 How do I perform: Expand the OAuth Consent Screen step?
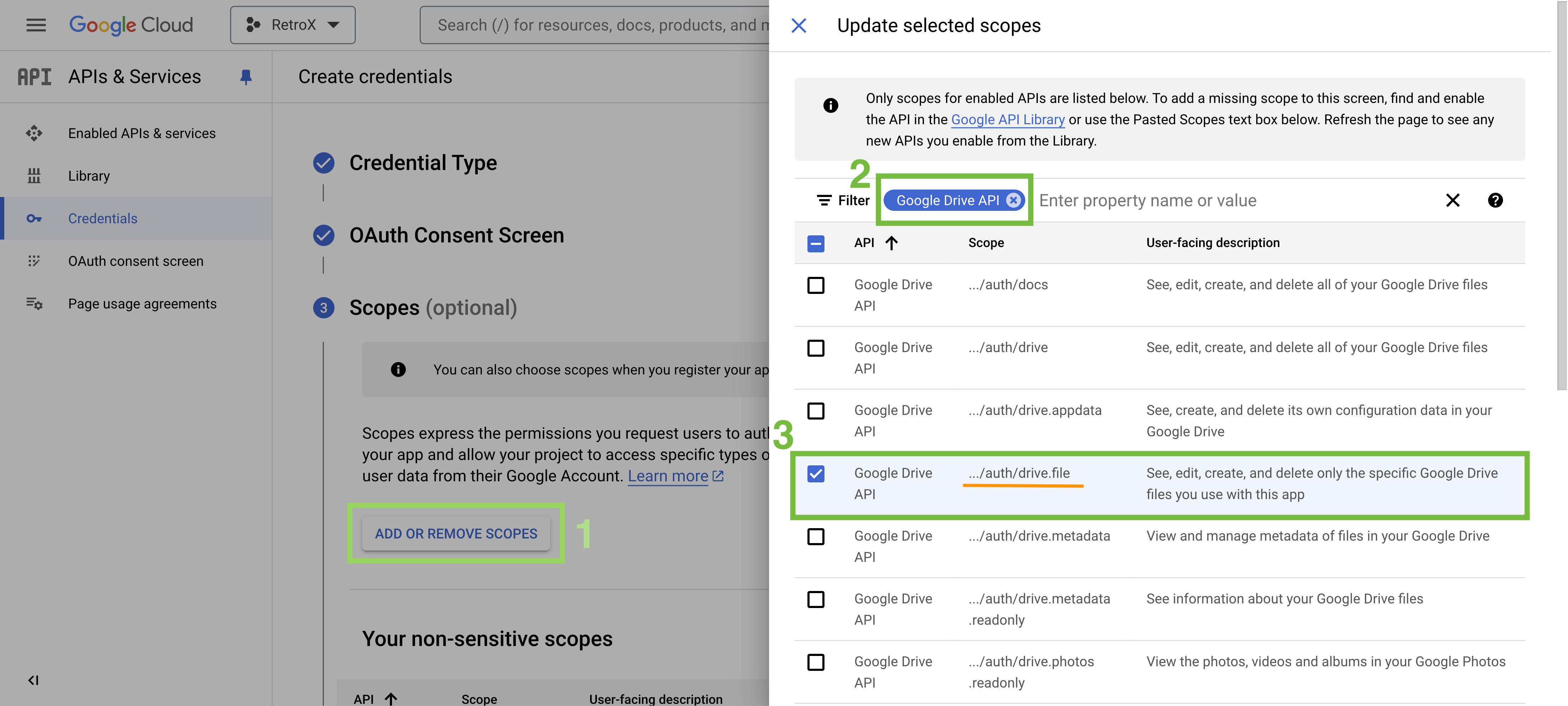point(457,236)
